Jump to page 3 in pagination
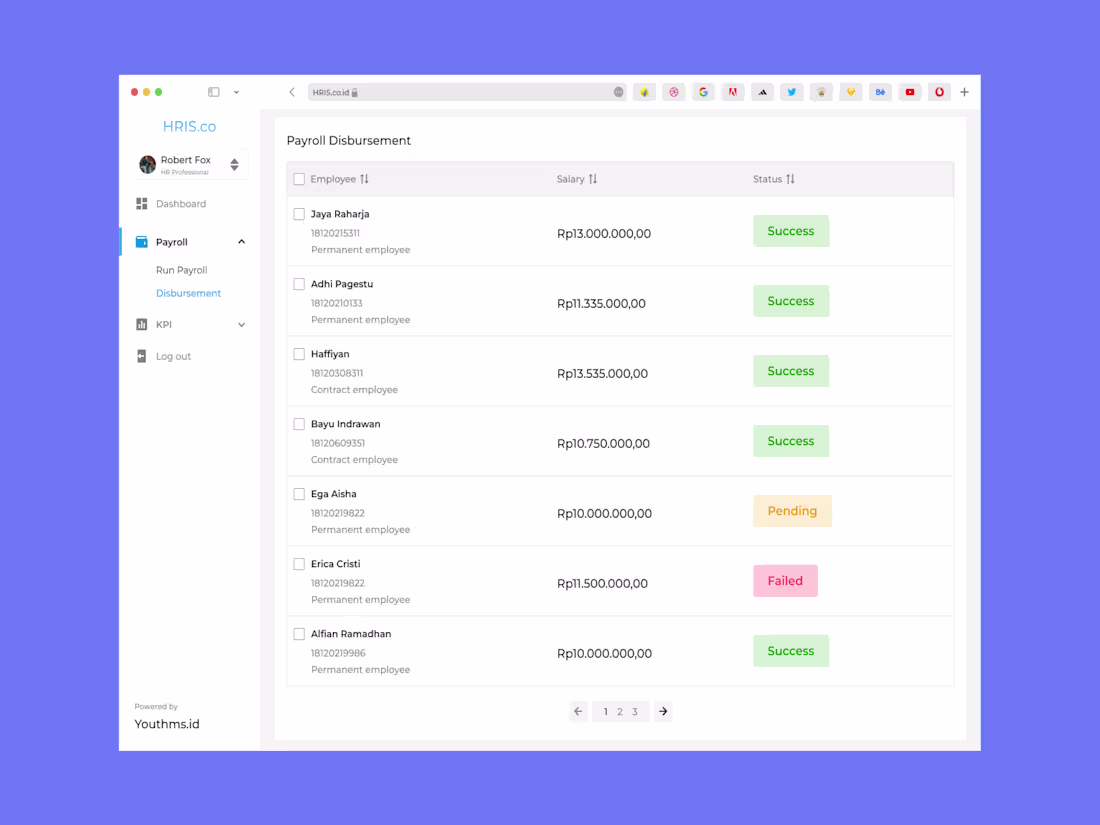 tap(635, 711)
